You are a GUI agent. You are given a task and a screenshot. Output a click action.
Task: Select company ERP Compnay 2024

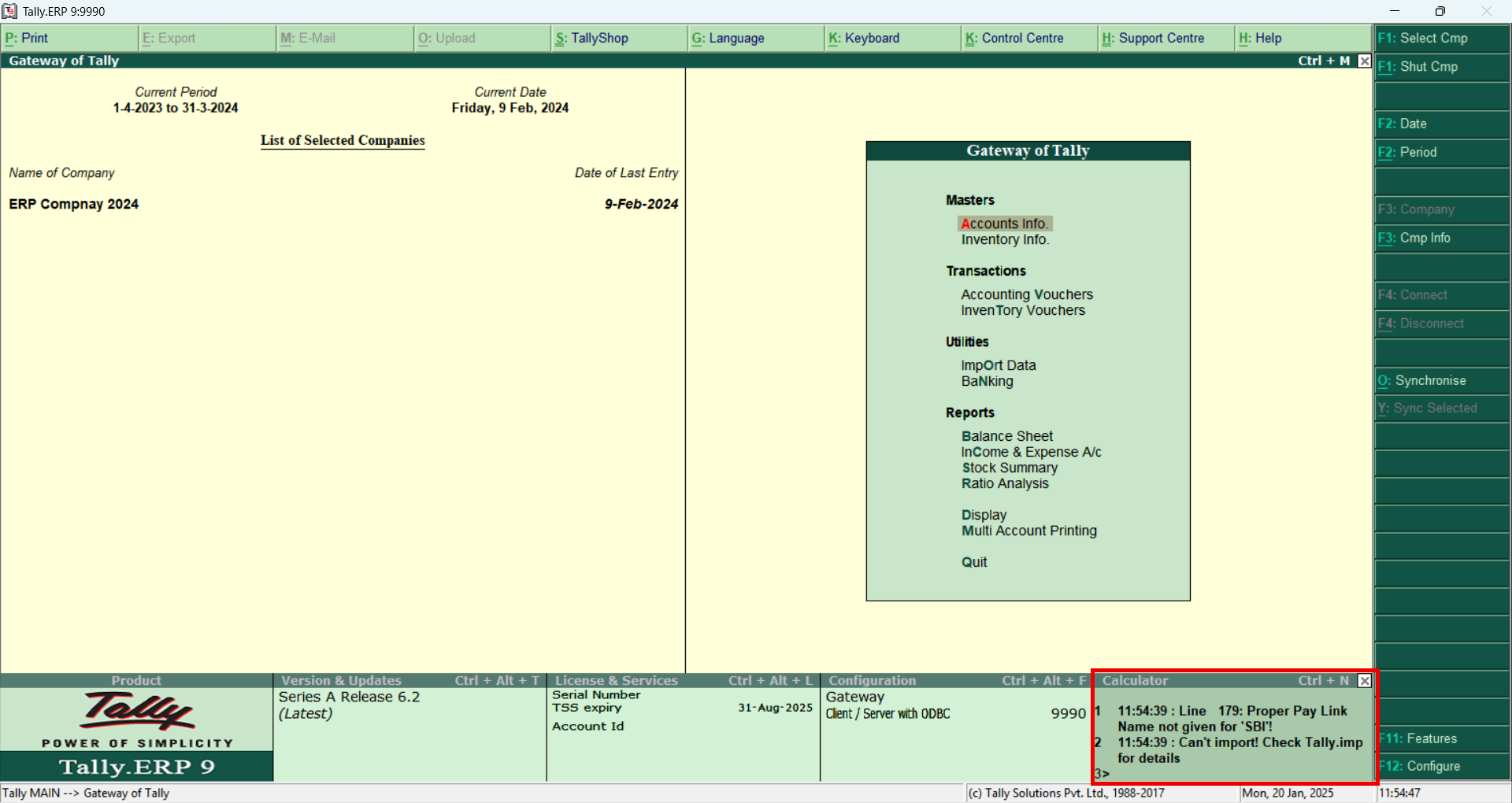coord(74,204)
